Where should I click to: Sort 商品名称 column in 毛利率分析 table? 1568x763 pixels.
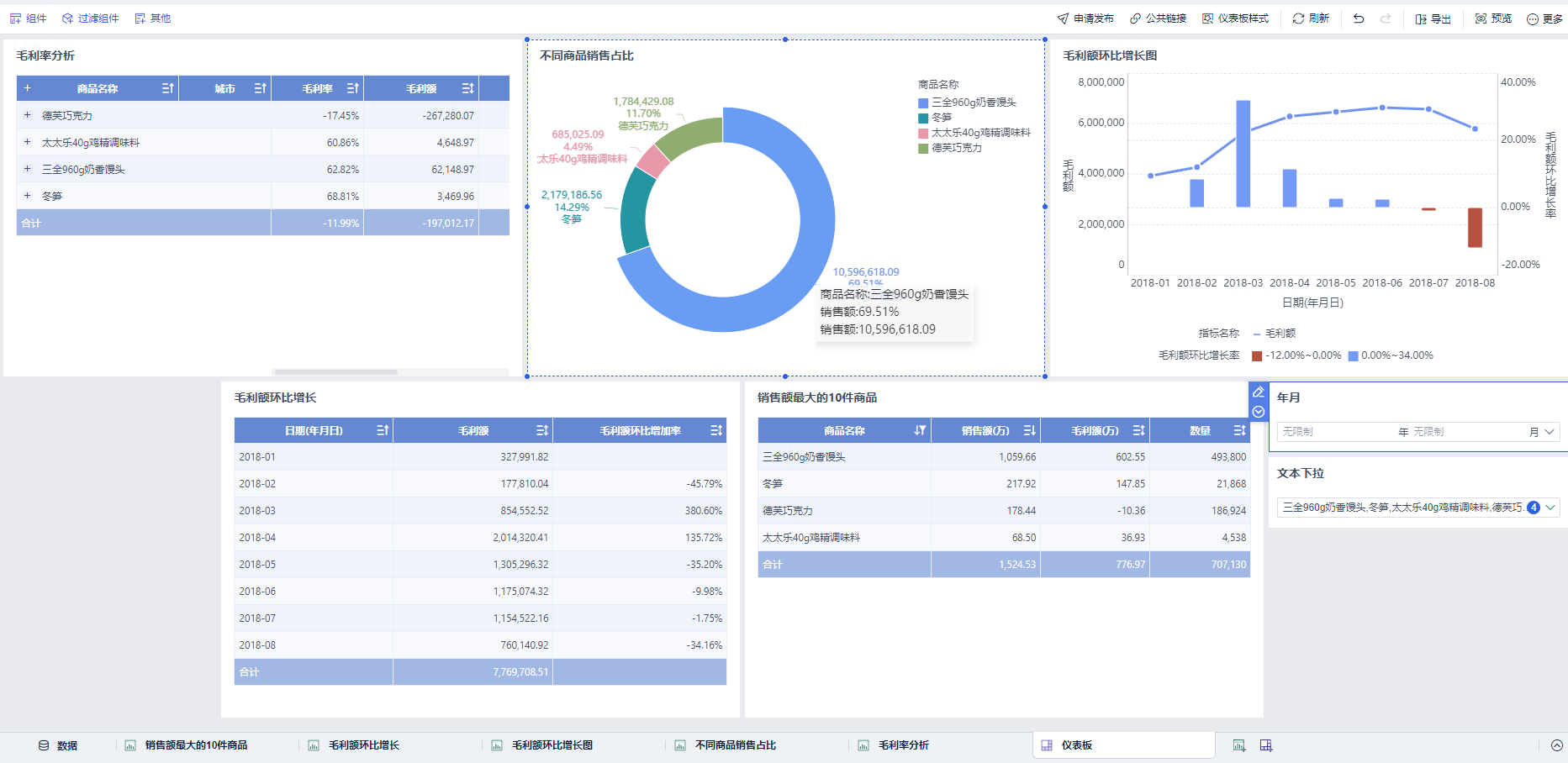point(168,88)
